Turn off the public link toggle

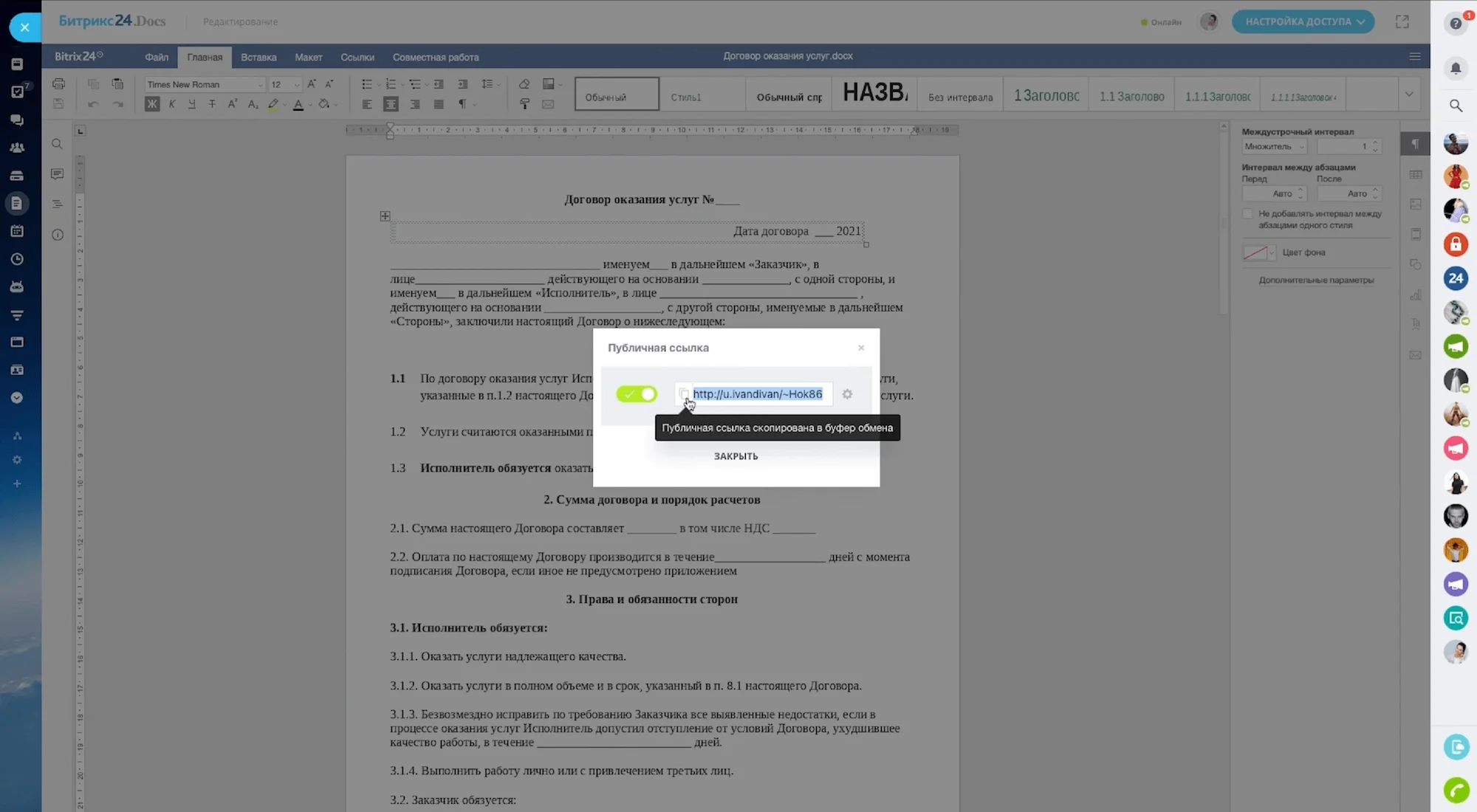(637, 394)
